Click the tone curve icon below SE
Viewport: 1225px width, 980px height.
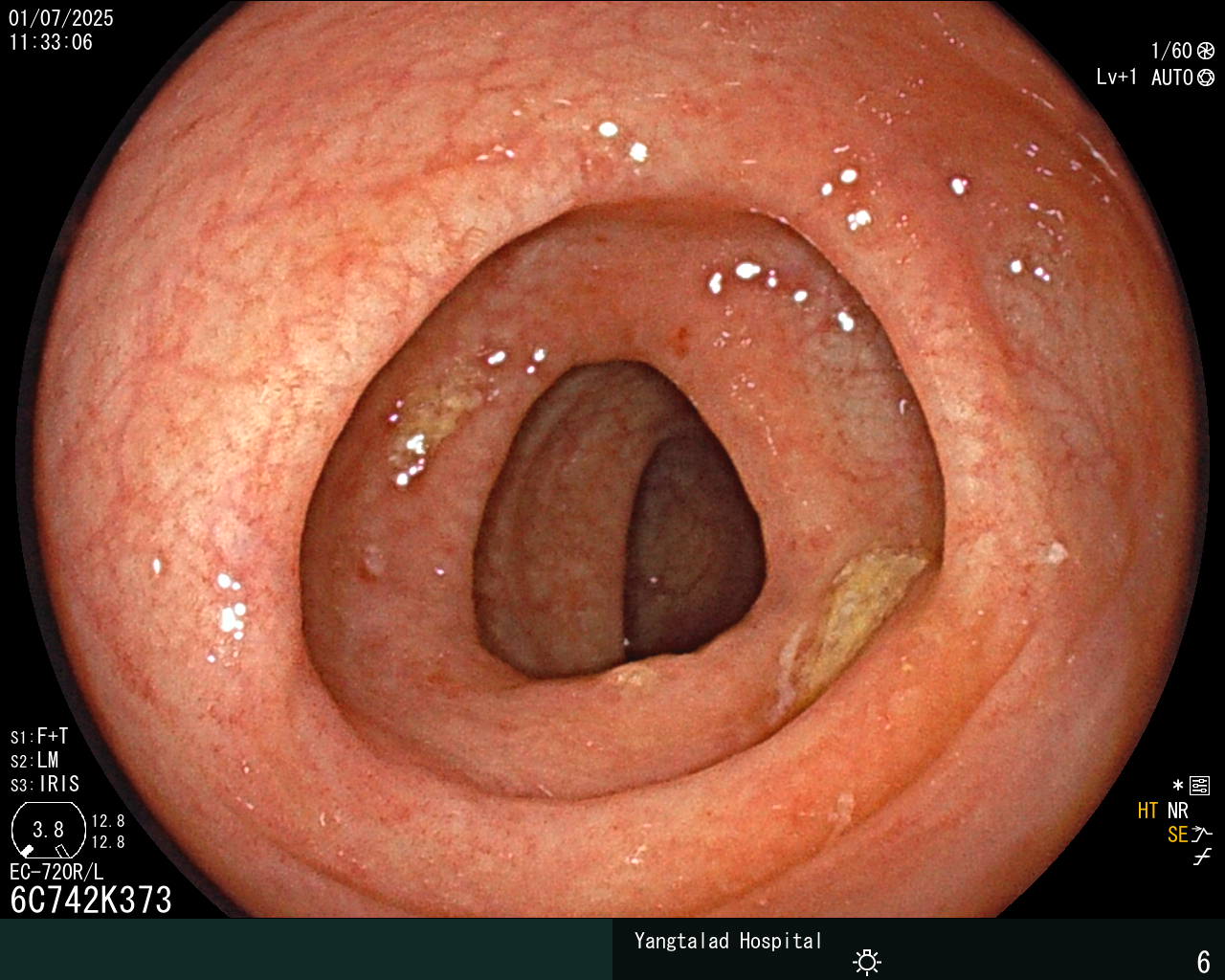[1202, 857]
